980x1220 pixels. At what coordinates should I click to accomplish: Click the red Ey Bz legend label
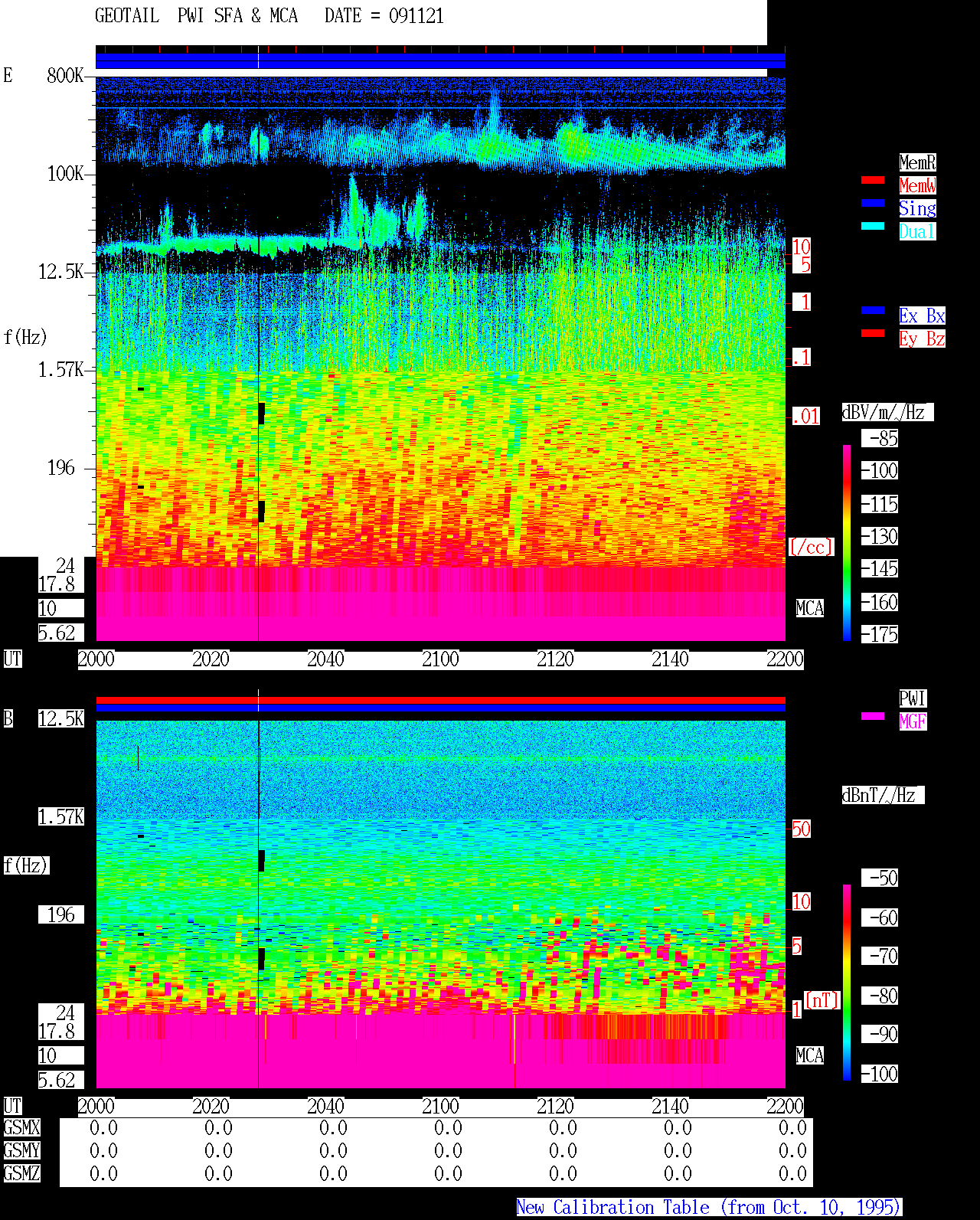tap(922, 339)
